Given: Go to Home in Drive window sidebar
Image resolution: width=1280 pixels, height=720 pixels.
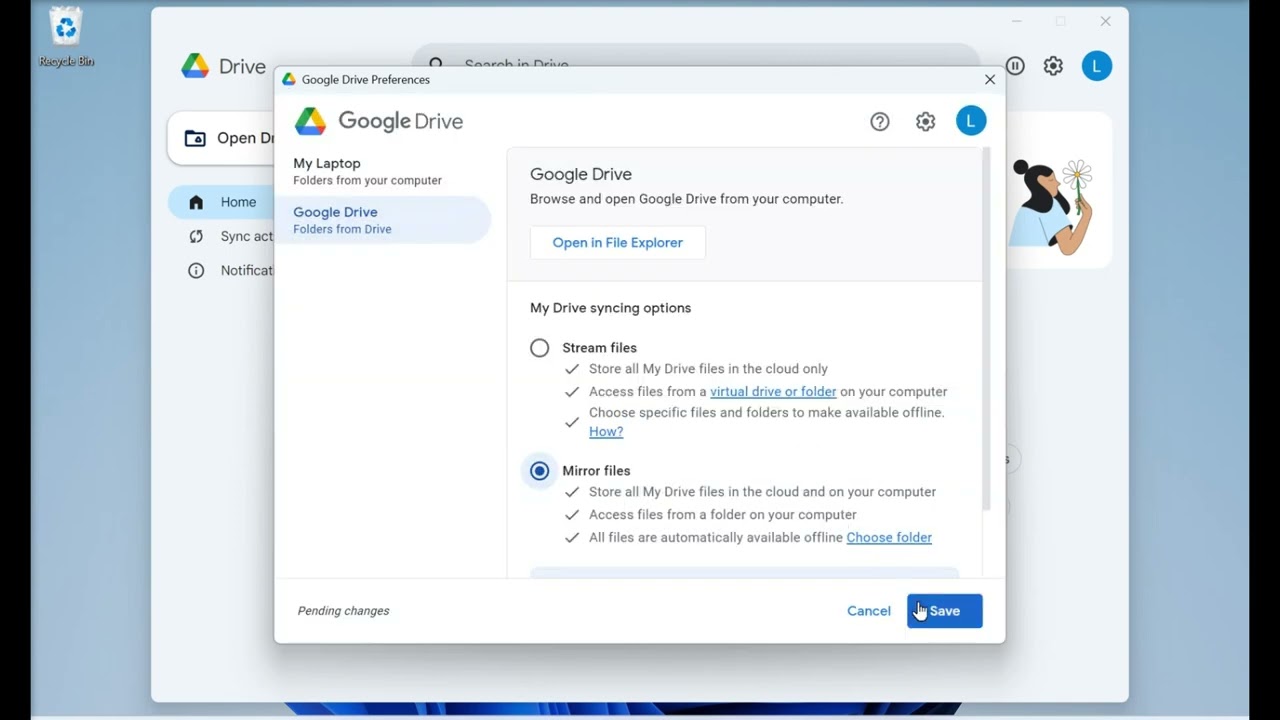Looking at the screenshot, I should 221,202.
